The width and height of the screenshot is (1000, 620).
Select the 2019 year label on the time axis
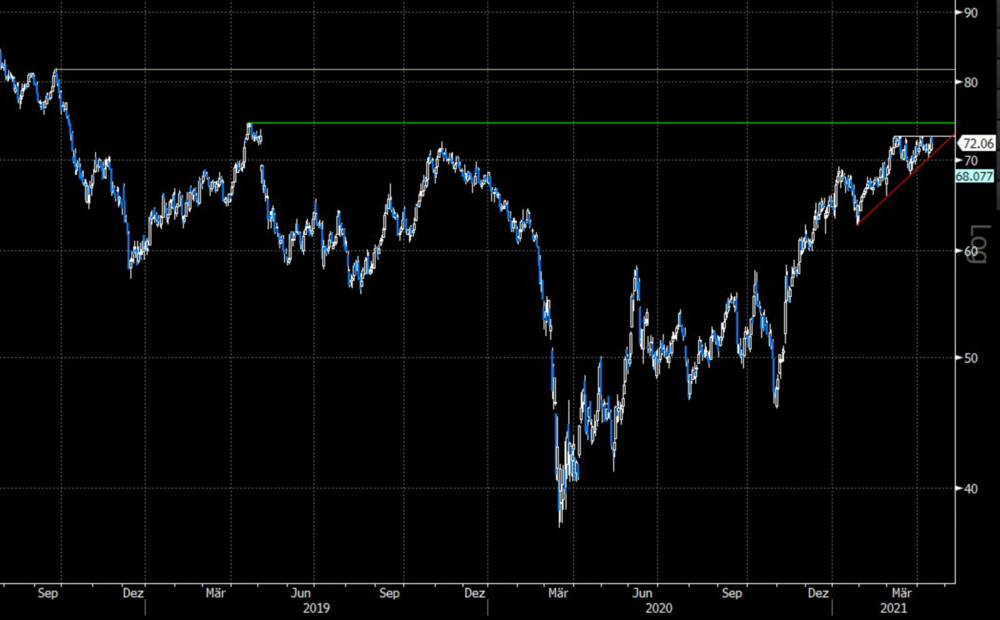316,608
